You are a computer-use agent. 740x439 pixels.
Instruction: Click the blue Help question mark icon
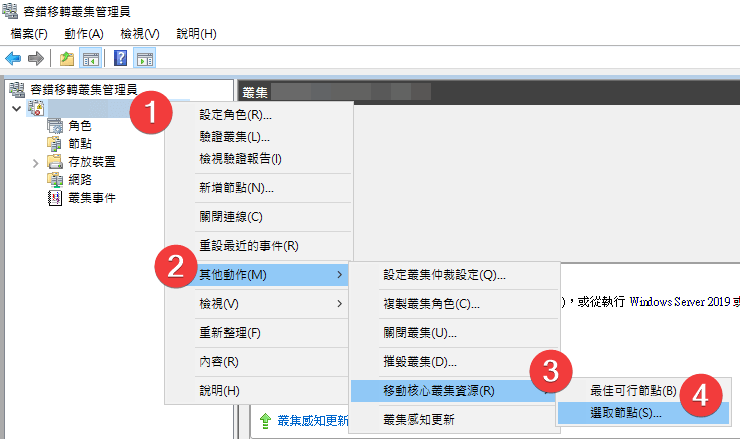121,58
